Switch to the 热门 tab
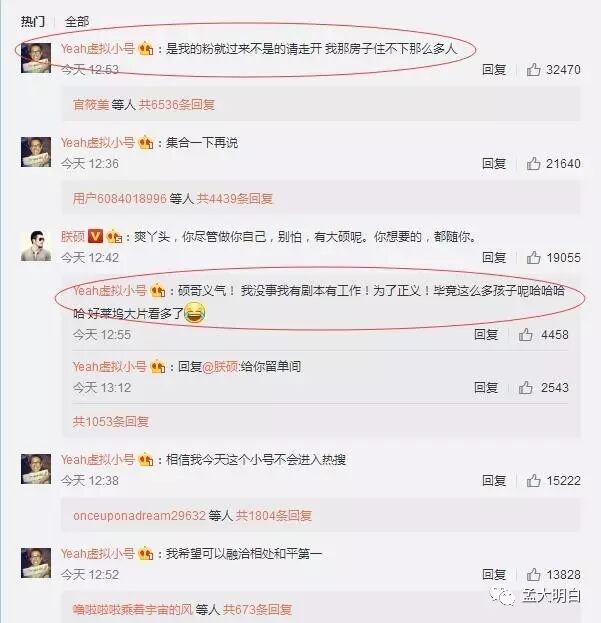The height and width of the screenshot is (623, 601). click(33, 21)
